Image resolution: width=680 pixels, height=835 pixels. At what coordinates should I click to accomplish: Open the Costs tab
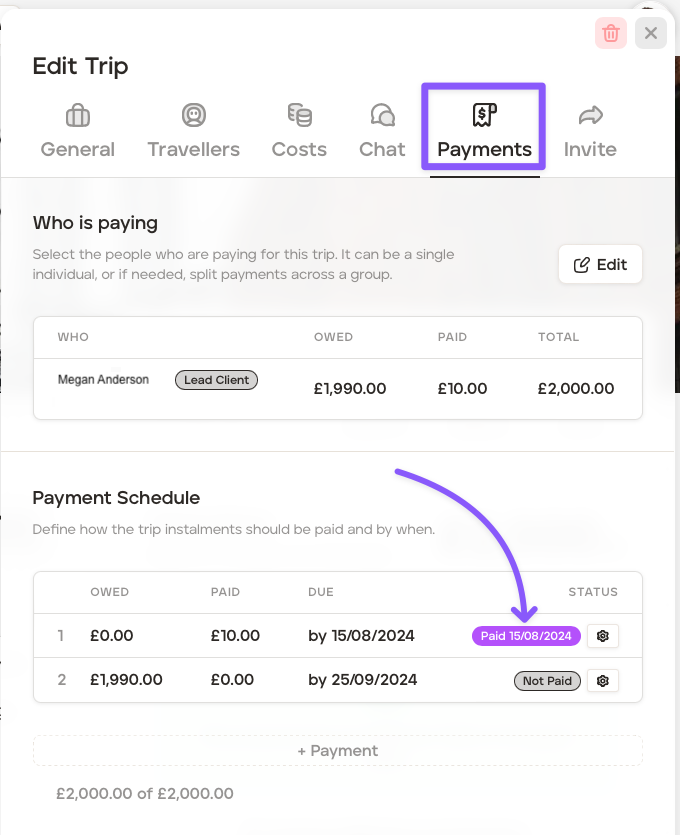point(299,149)
